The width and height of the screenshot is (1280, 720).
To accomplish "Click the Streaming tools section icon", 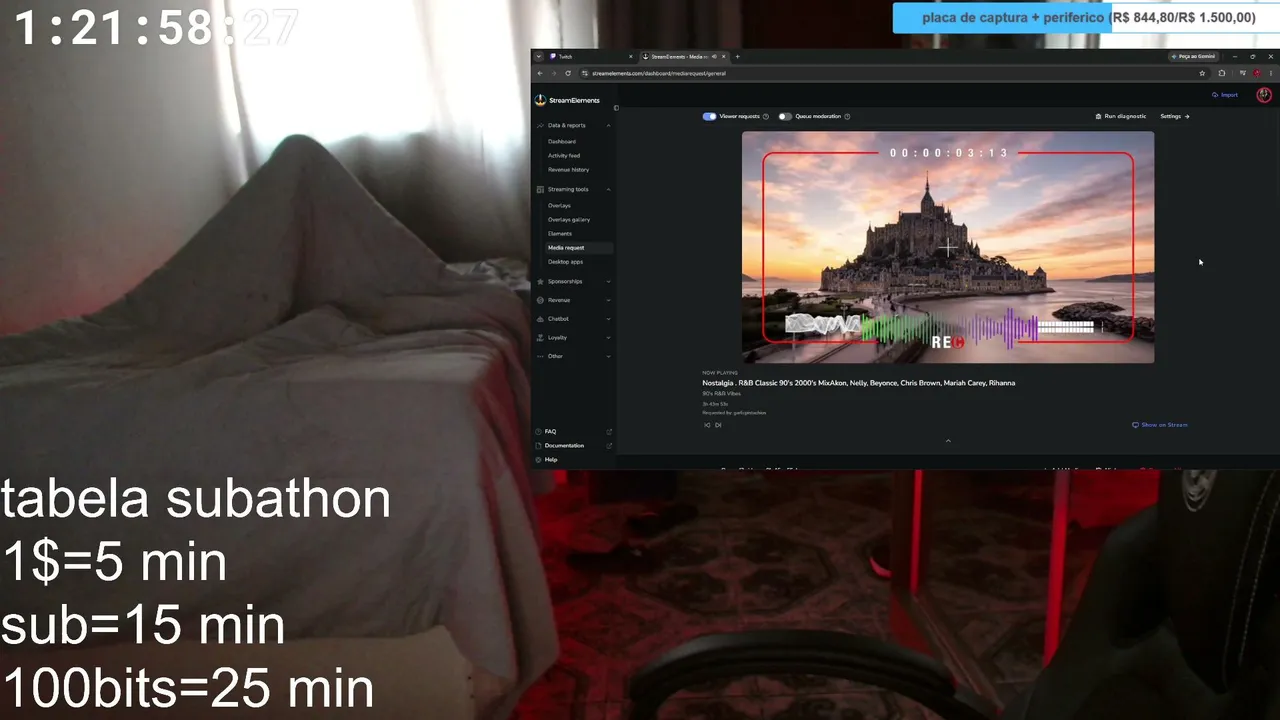I will pyautogui.click(x=540, y=189).
